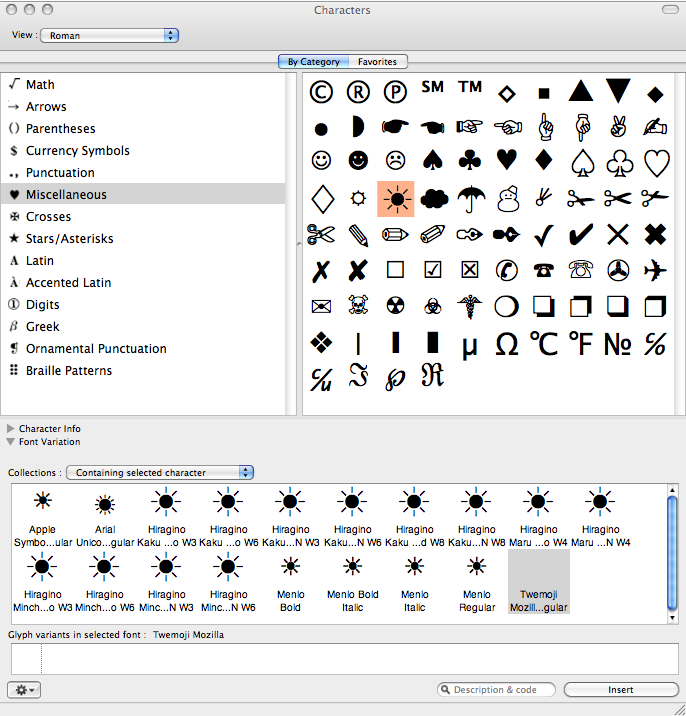The height and width of the screenshot is (716, 686).
Task: Select the frowning face character
Action: tap(395, 160)
